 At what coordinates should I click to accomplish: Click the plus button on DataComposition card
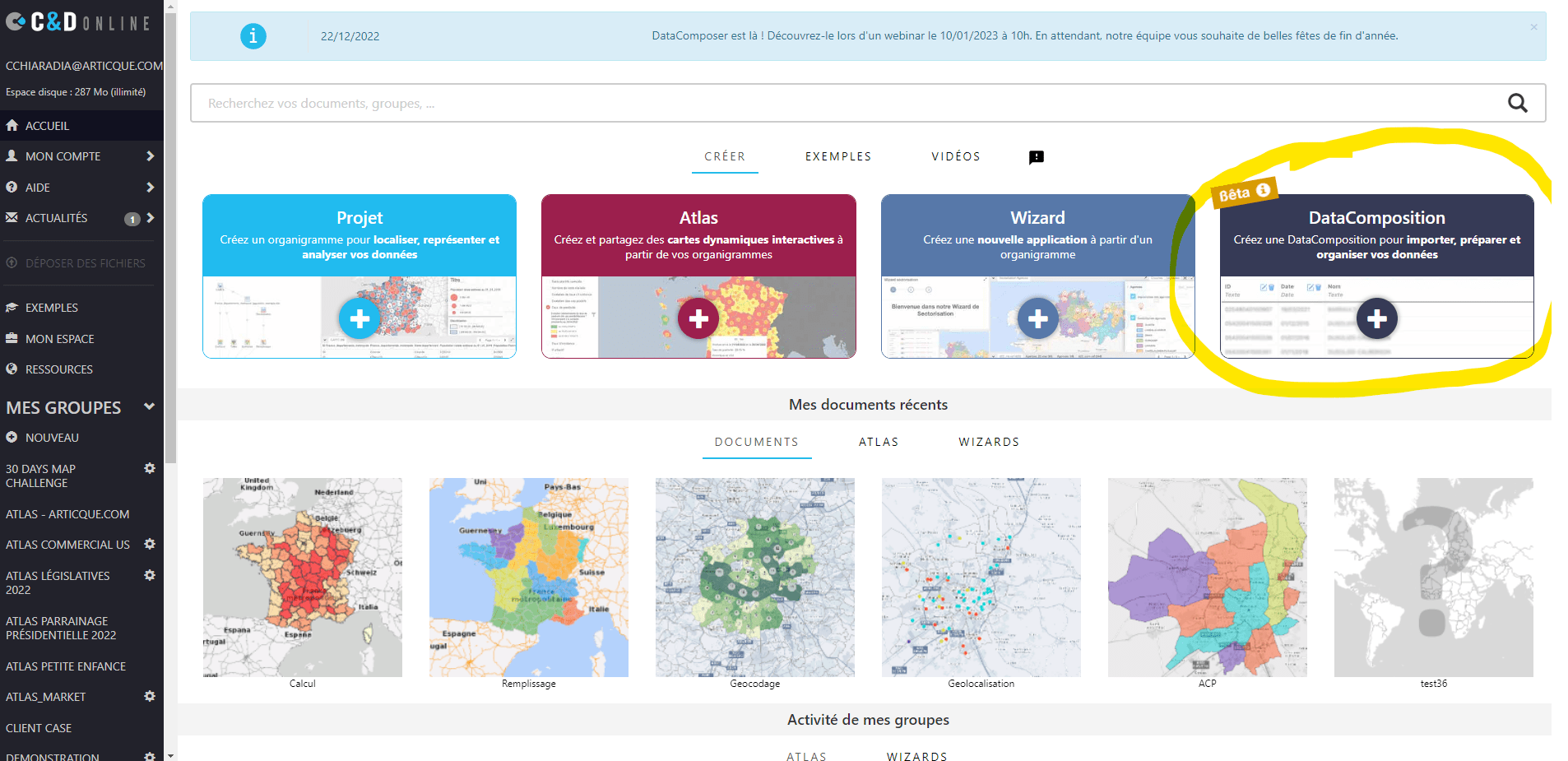click(x=1377, y=318)
